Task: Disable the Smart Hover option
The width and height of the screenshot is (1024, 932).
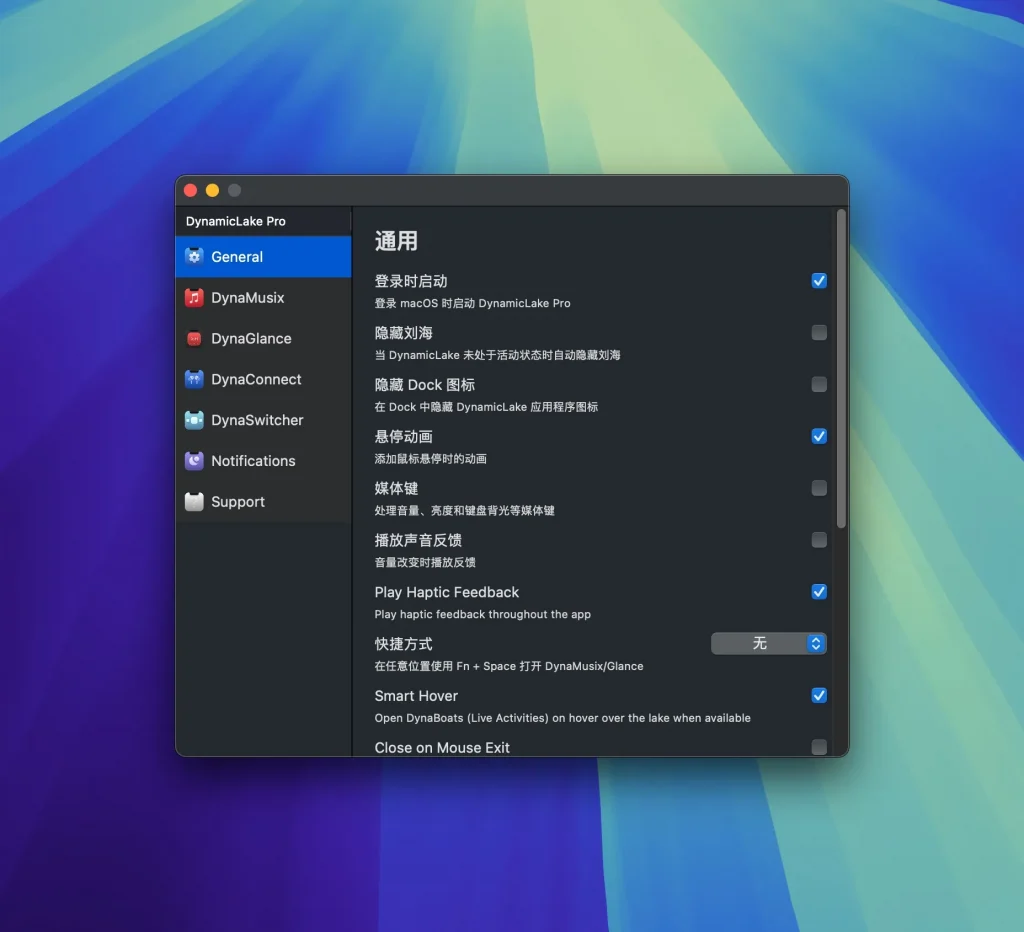Action: 819,695
